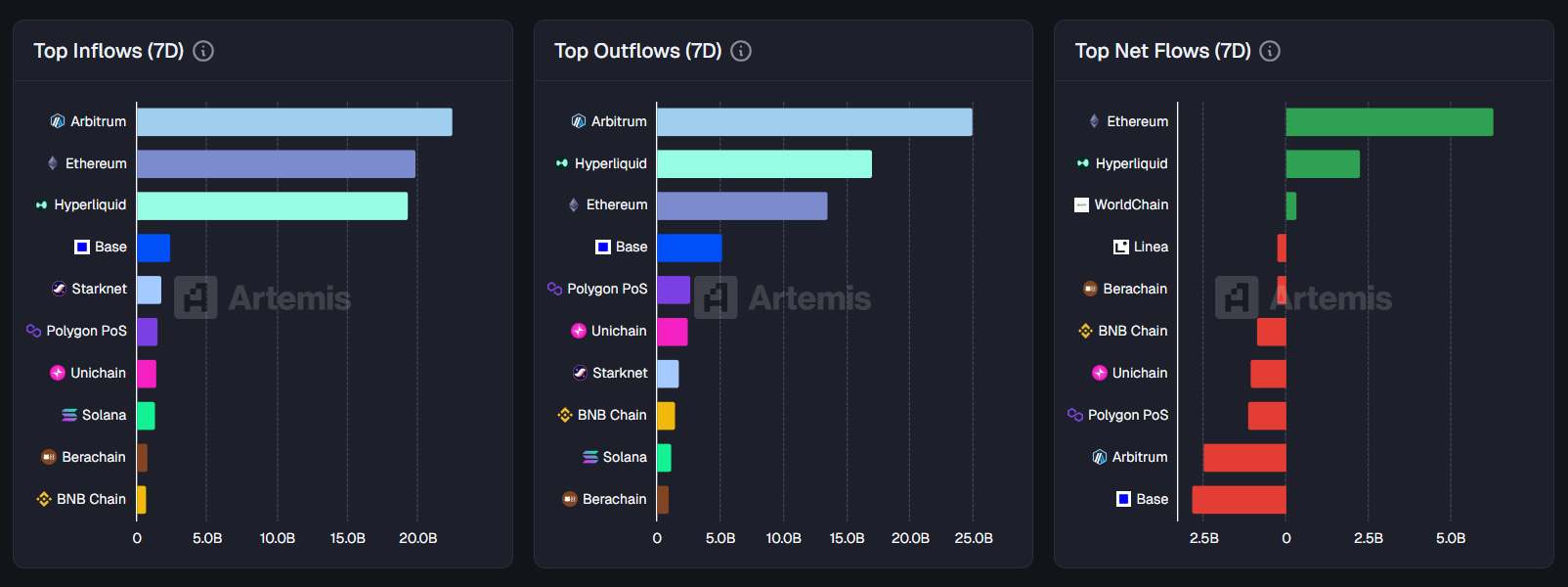The height and width of the screenshot is (587, 1568).
Task: Click the Hyperliquid logo icon in Top Outflows
Action: tap(562, 163)
